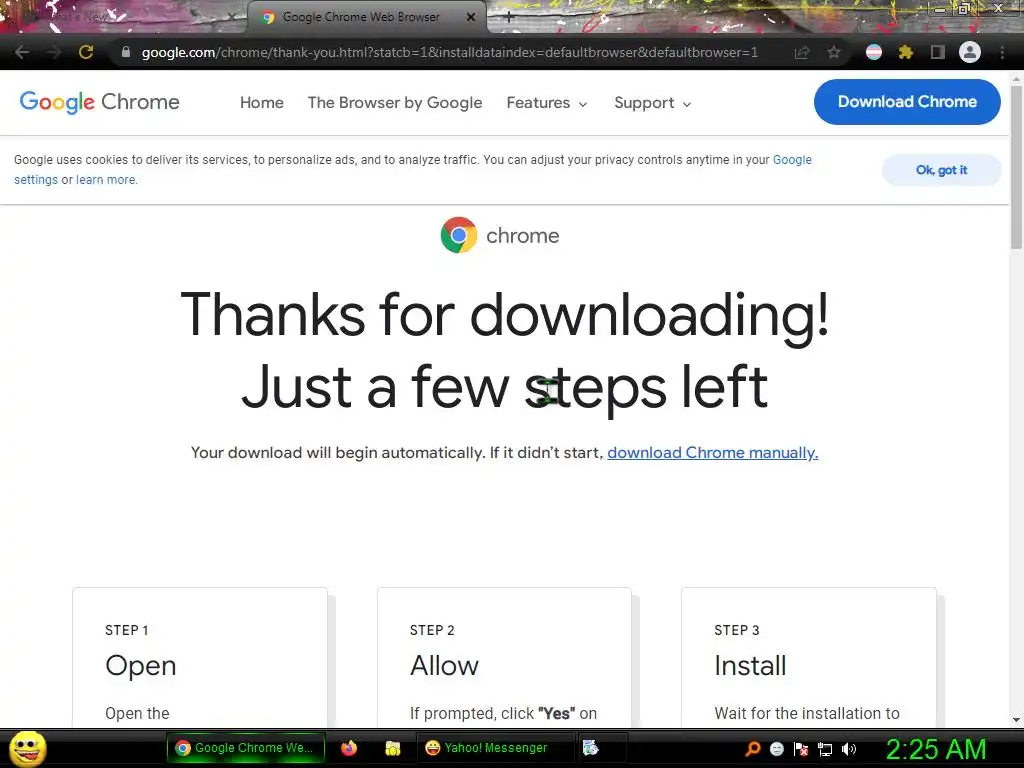Image resolution: width=1024 pixels, height=768 pixels.
Task: Open The Browser by Google page
Action: (x=394, y=103)
